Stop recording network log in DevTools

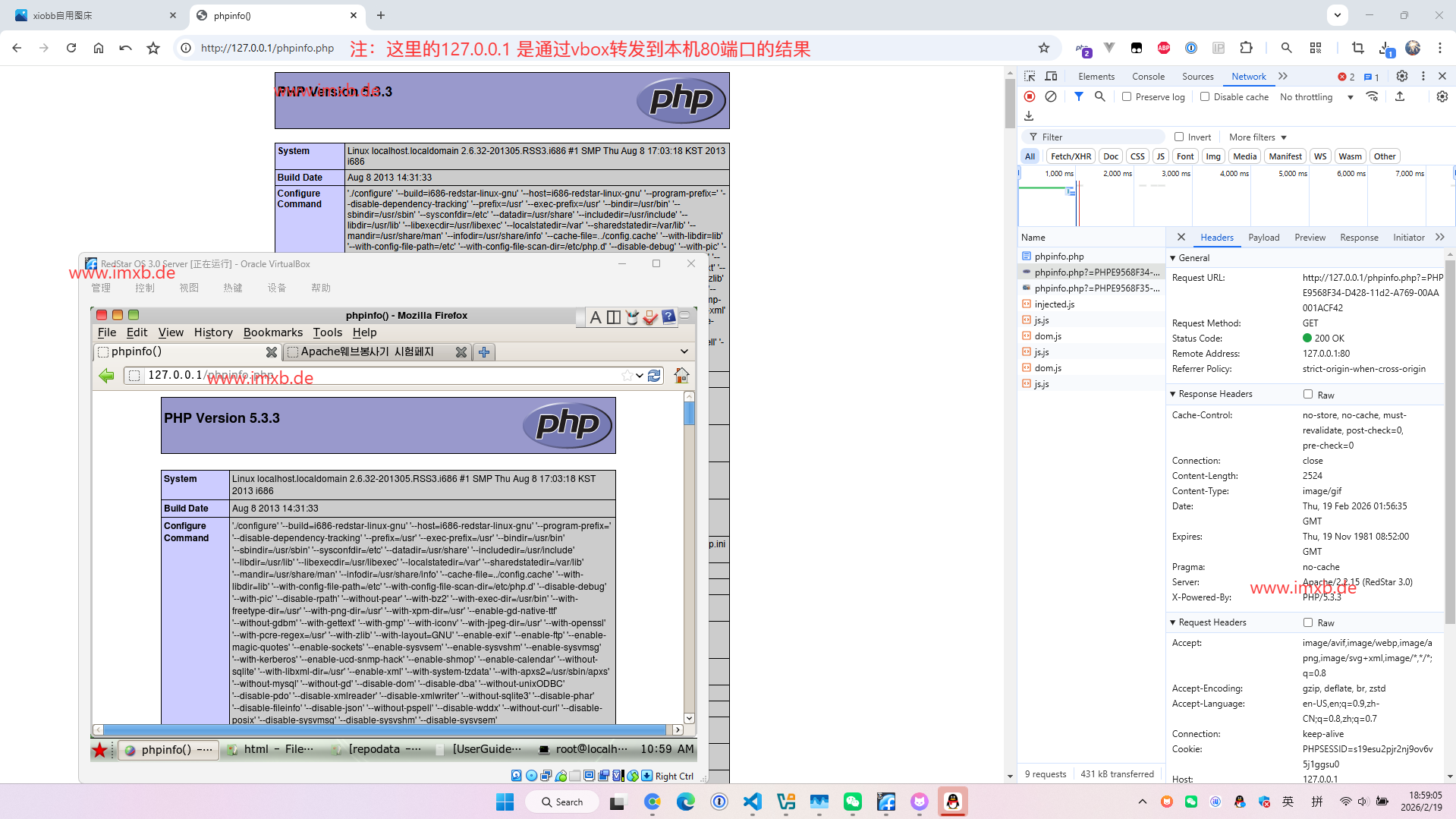click(1030, 96)
